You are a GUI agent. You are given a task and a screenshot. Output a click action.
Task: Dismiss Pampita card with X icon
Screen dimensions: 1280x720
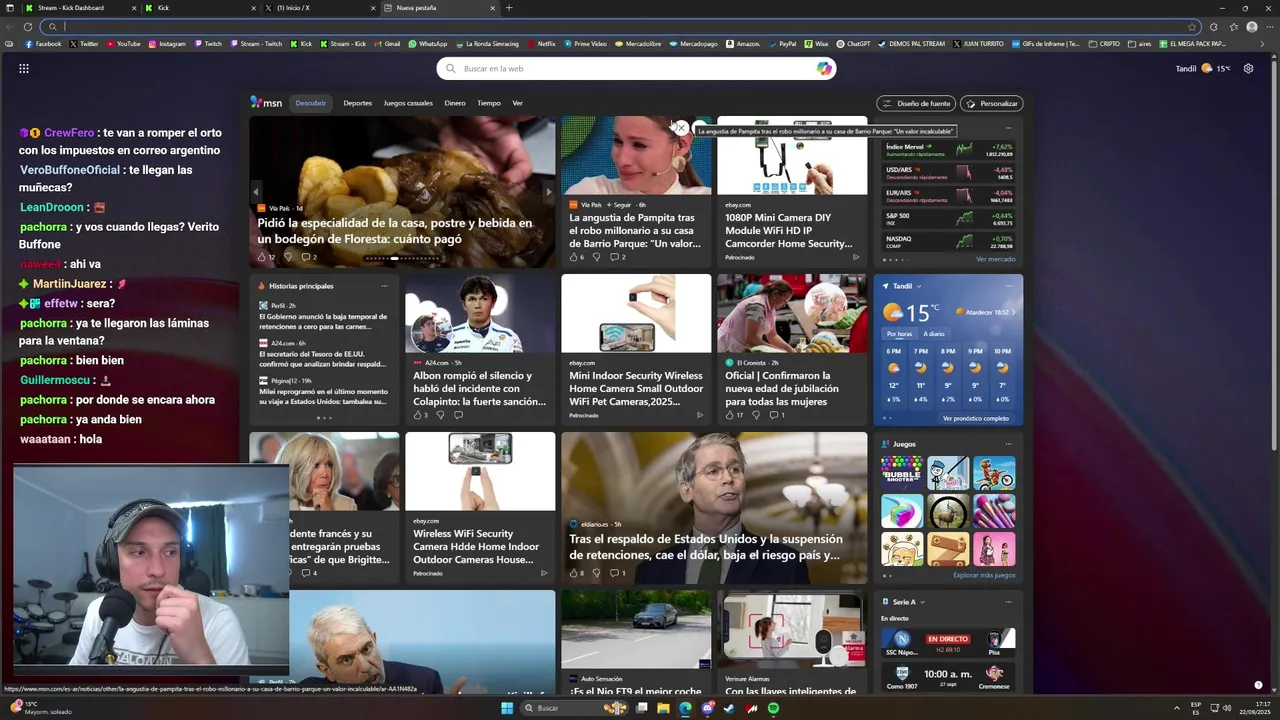pyautogui.click(x=681, y=128)
